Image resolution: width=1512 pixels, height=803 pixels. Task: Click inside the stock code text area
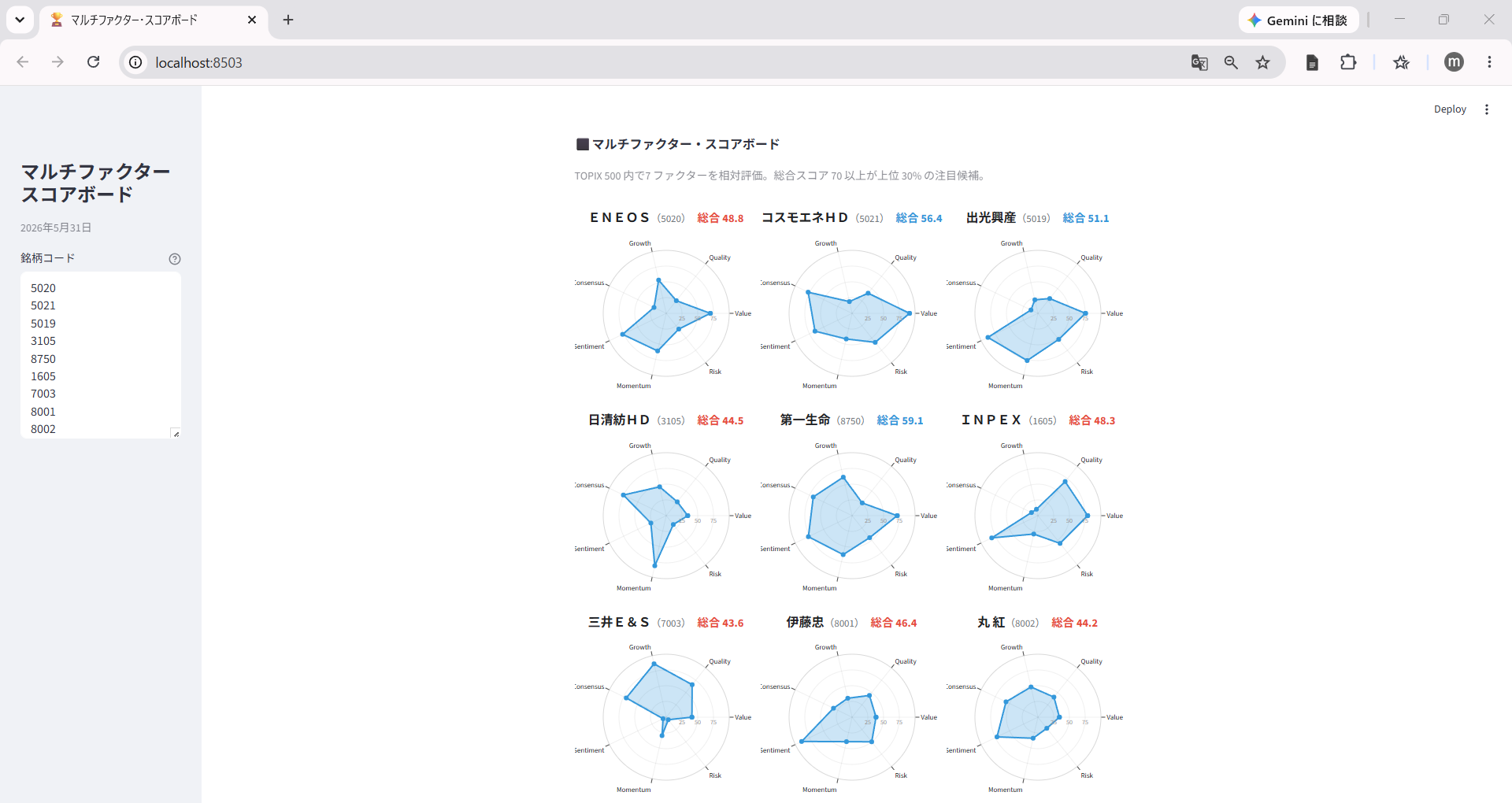pyautogui.click(x=101, y=355)
